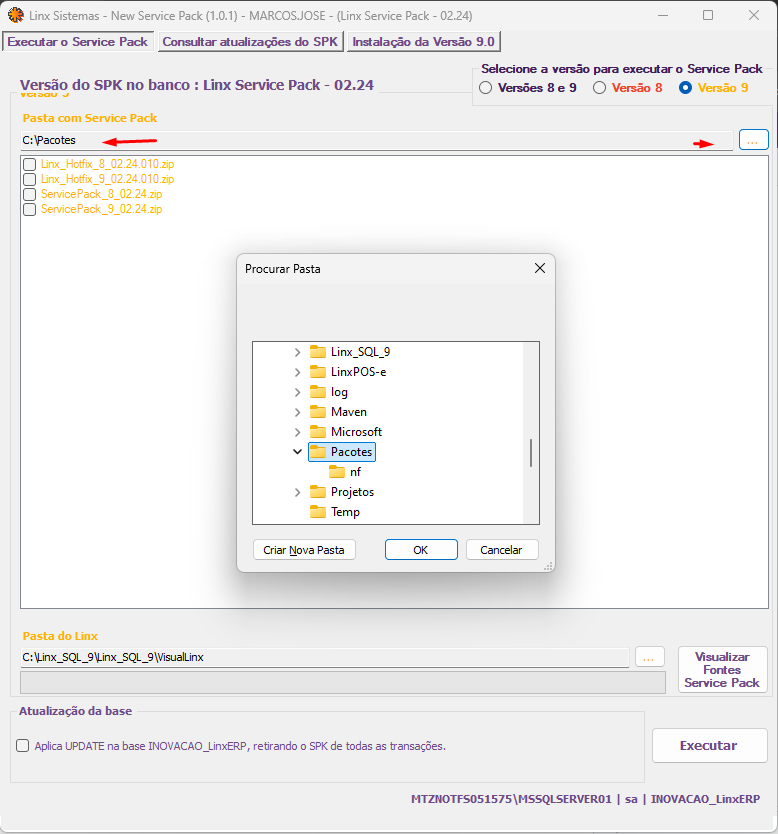The height and width of the screenshot is (834, 778).
Task: Select the Temp tree item label
Action: click(x=345, y=512)
